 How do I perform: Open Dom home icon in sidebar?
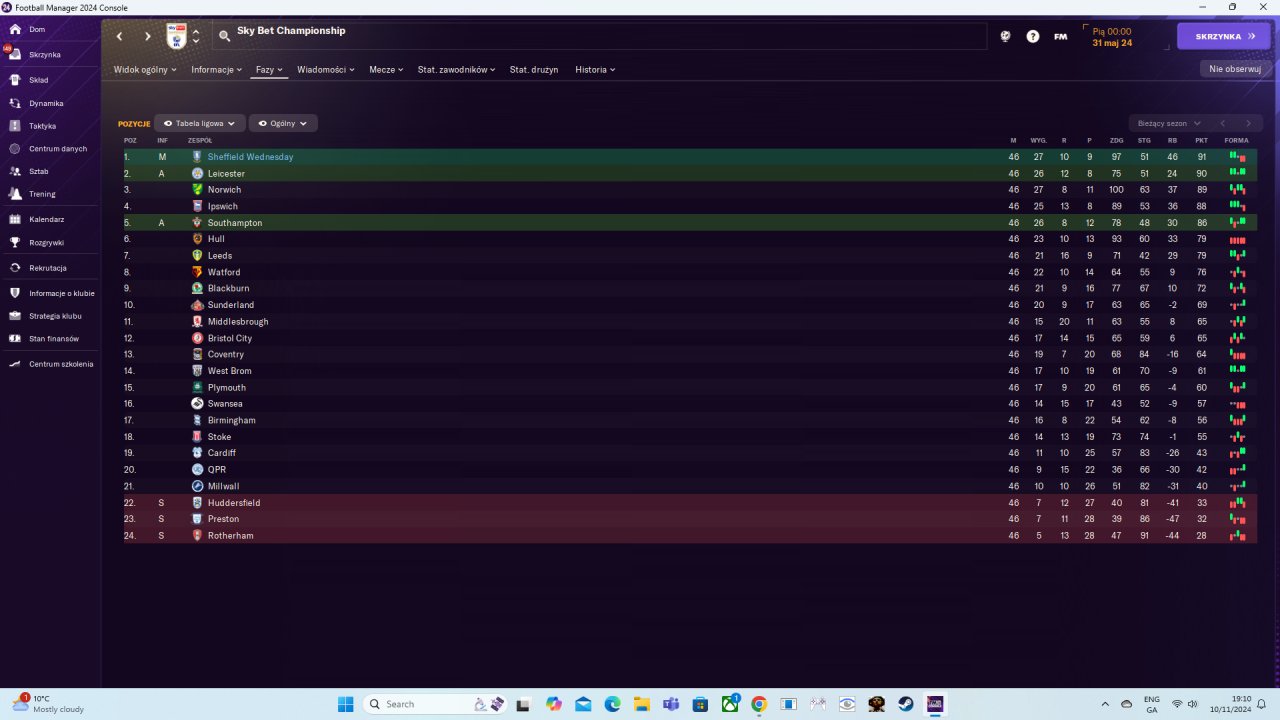tap(15, 29)
